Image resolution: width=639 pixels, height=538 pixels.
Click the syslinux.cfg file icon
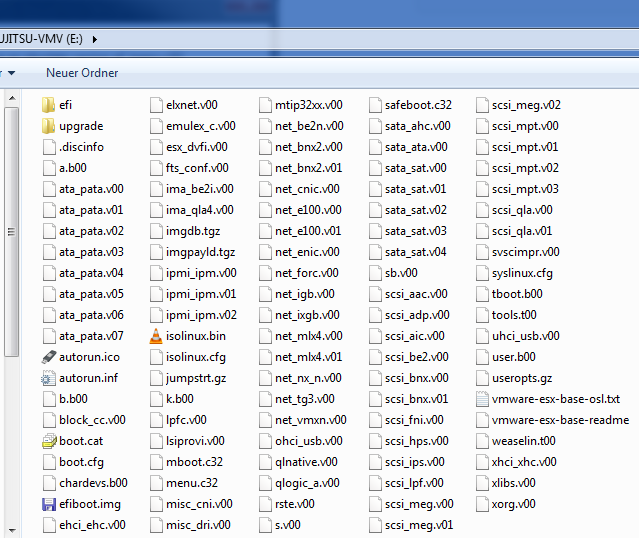click(482, 273)
